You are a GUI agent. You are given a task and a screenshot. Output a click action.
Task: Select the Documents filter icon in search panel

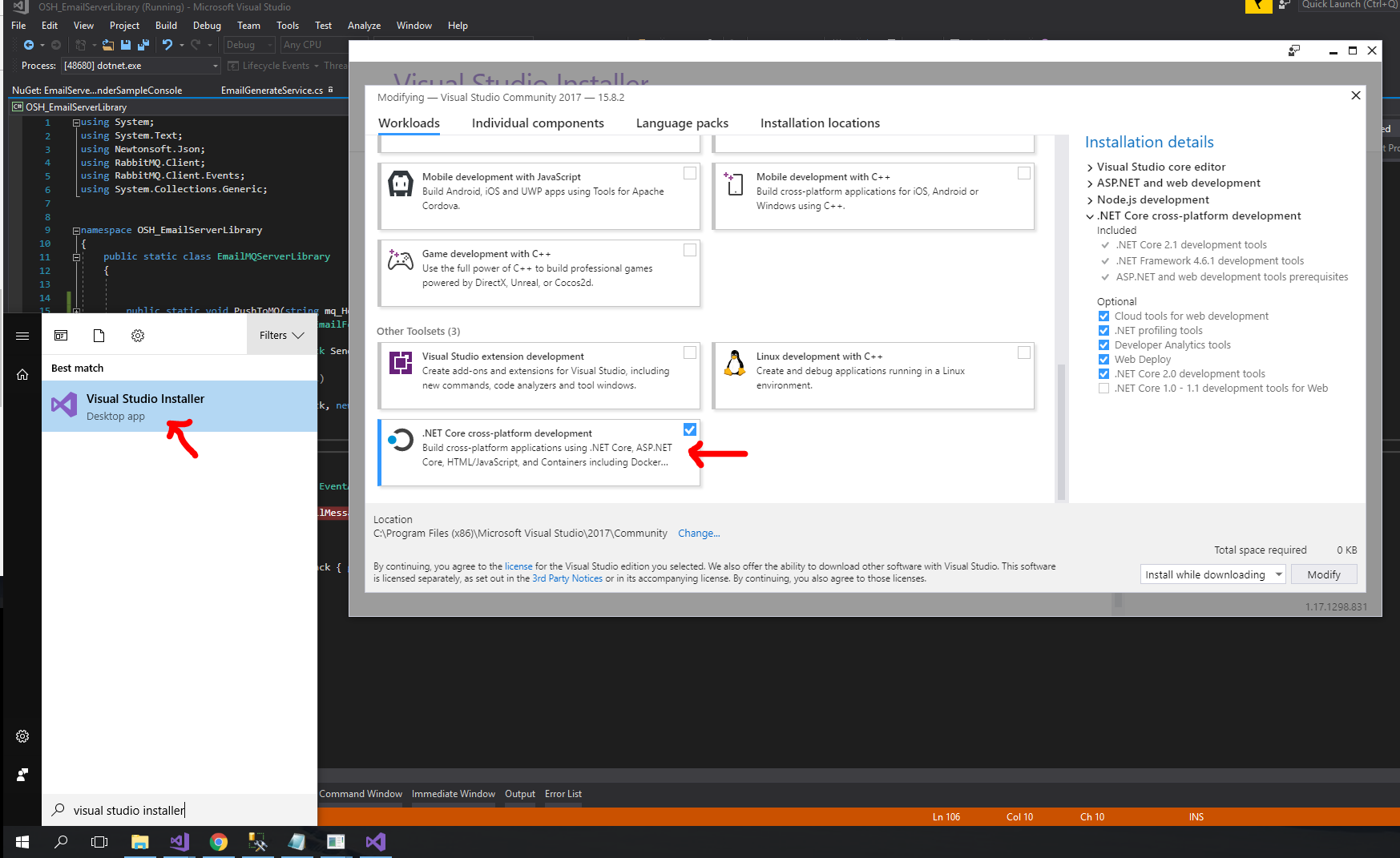tap(99, 336)
